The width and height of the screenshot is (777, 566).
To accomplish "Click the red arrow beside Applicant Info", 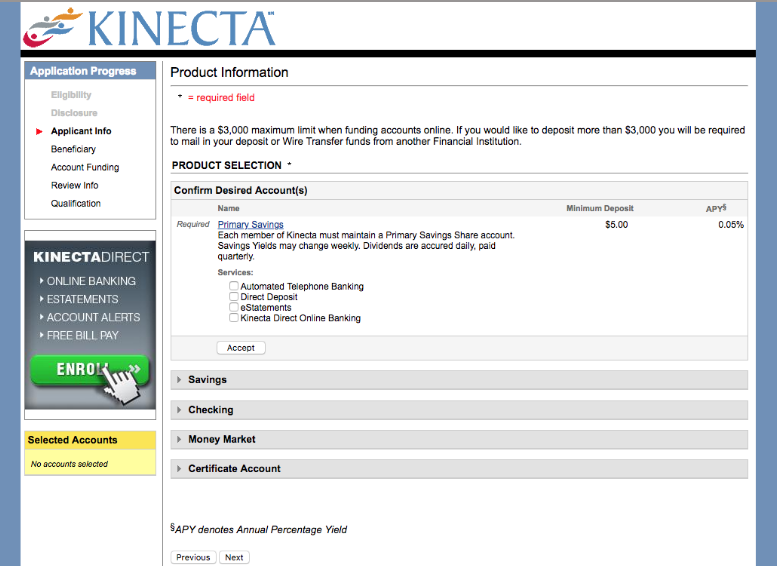I will 39,131.
